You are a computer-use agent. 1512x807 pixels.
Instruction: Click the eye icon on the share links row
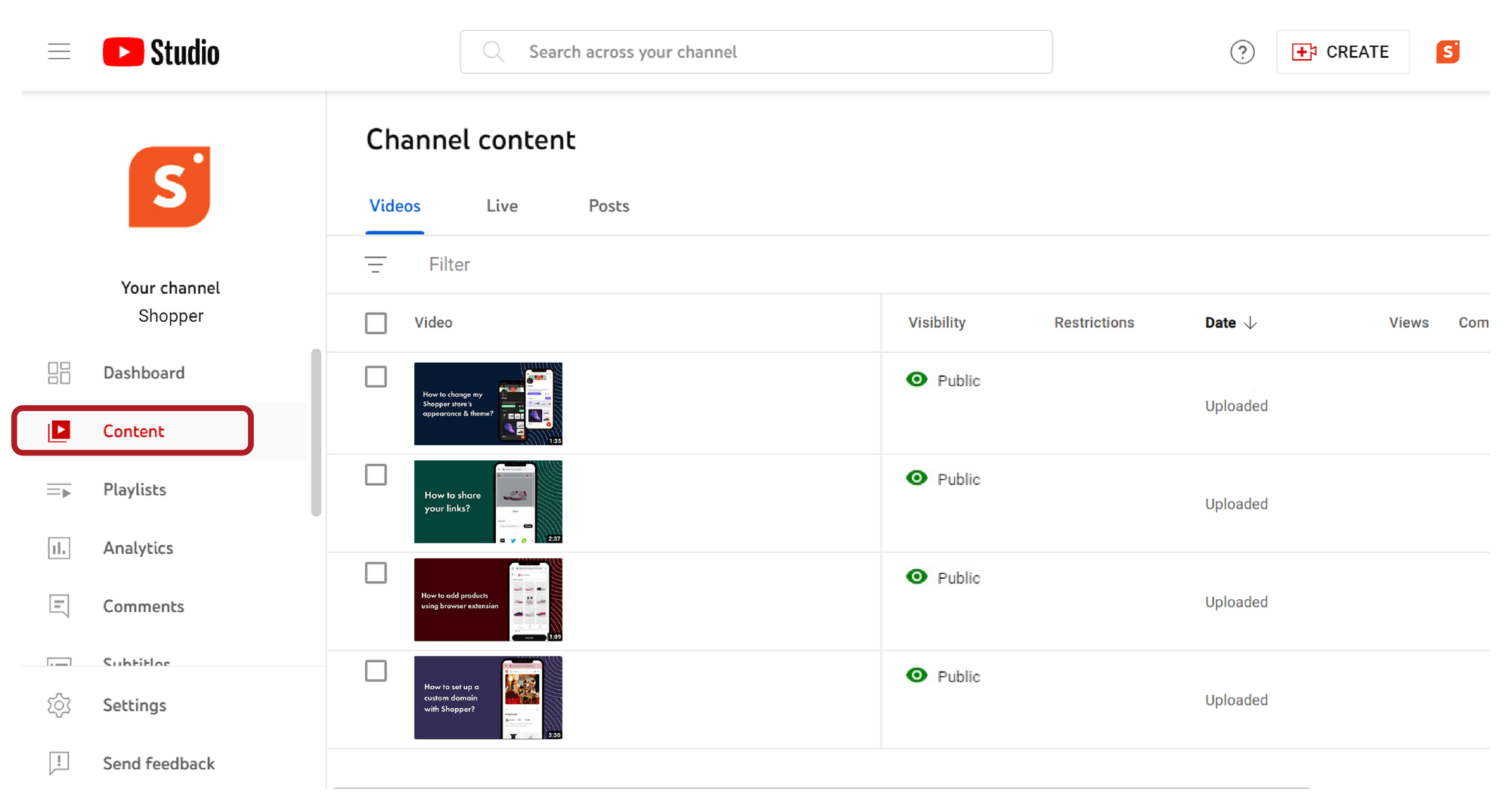[x=917, y=478]
